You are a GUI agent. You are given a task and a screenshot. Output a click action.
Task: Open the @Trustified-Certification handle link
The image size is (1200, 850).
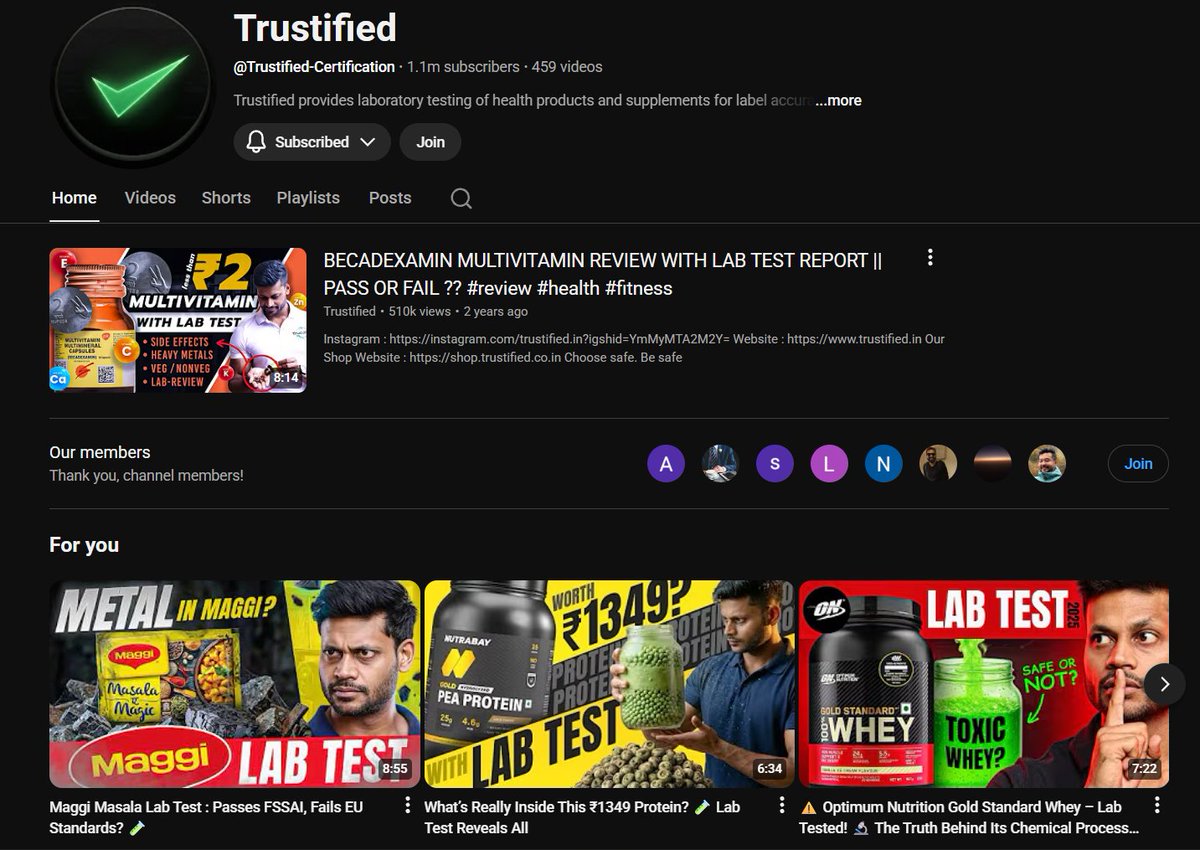pyautogui.click(x=314, y=67)
